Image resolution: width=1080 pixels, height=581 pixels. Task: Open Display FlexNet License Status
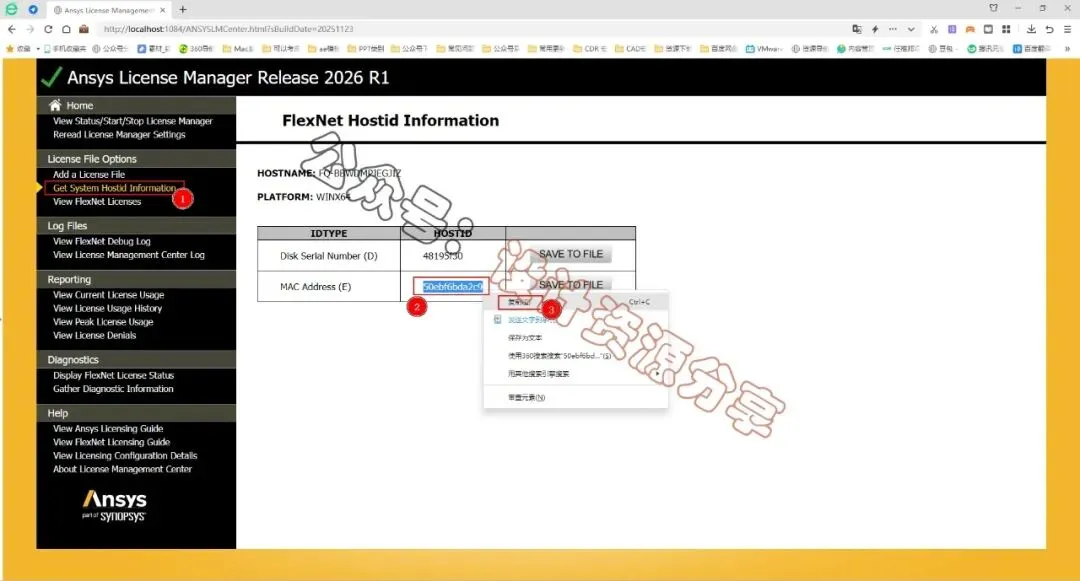coord(114,375)
